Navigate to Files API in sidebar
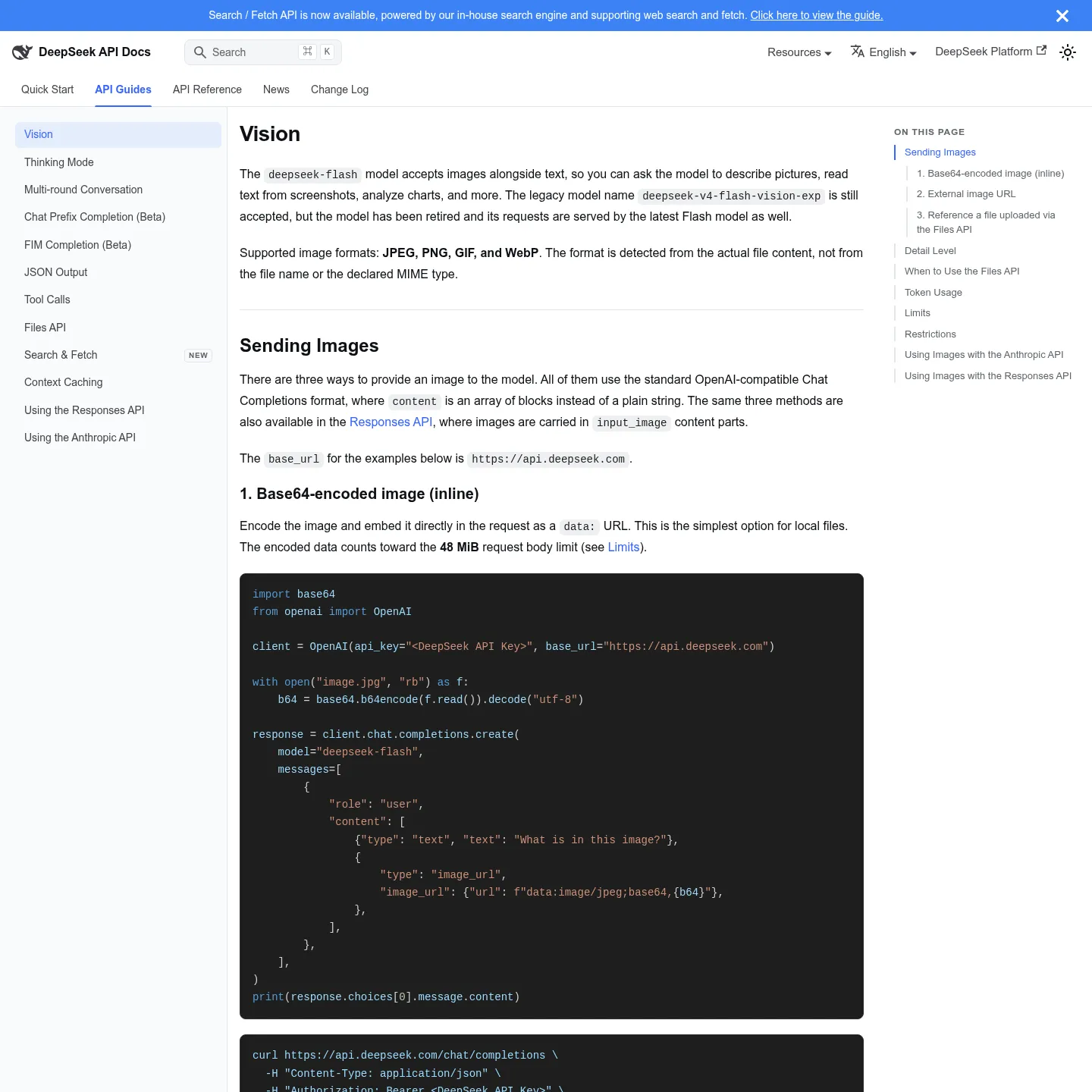This screenshot has height=1092, width=1092. 118,328
